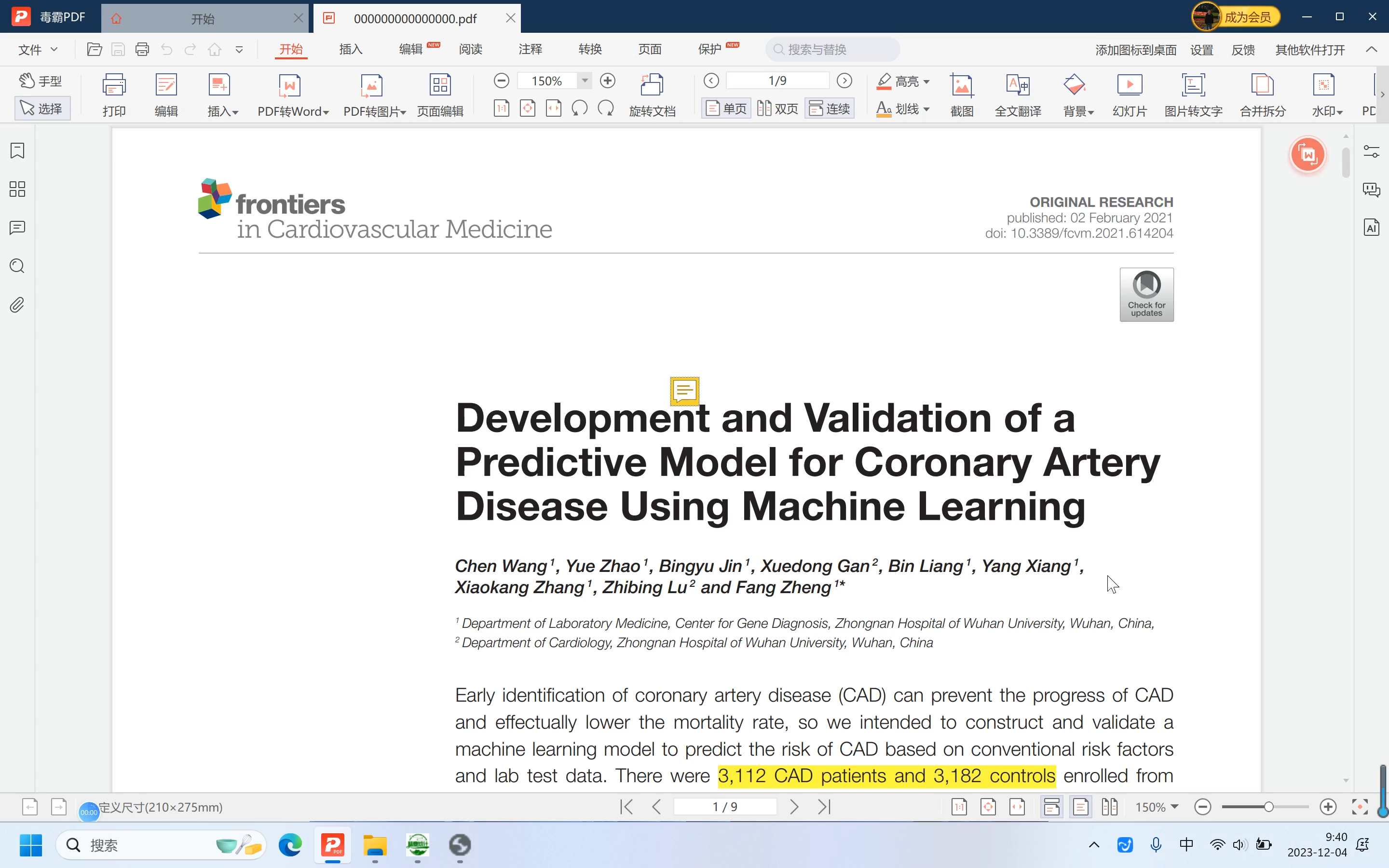Screen dimensions: 1389x868
Task: Switch to double page view (双页)
Action: point(778,108)
